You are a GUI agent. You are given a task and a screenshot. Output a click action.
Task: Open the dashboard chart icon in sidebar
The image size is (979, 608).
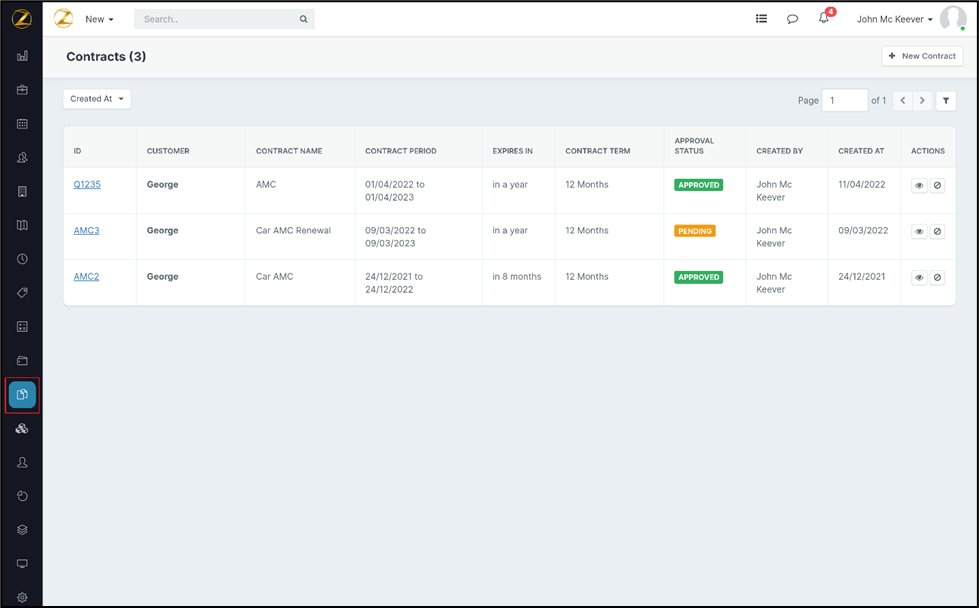(x=22, y=56)
